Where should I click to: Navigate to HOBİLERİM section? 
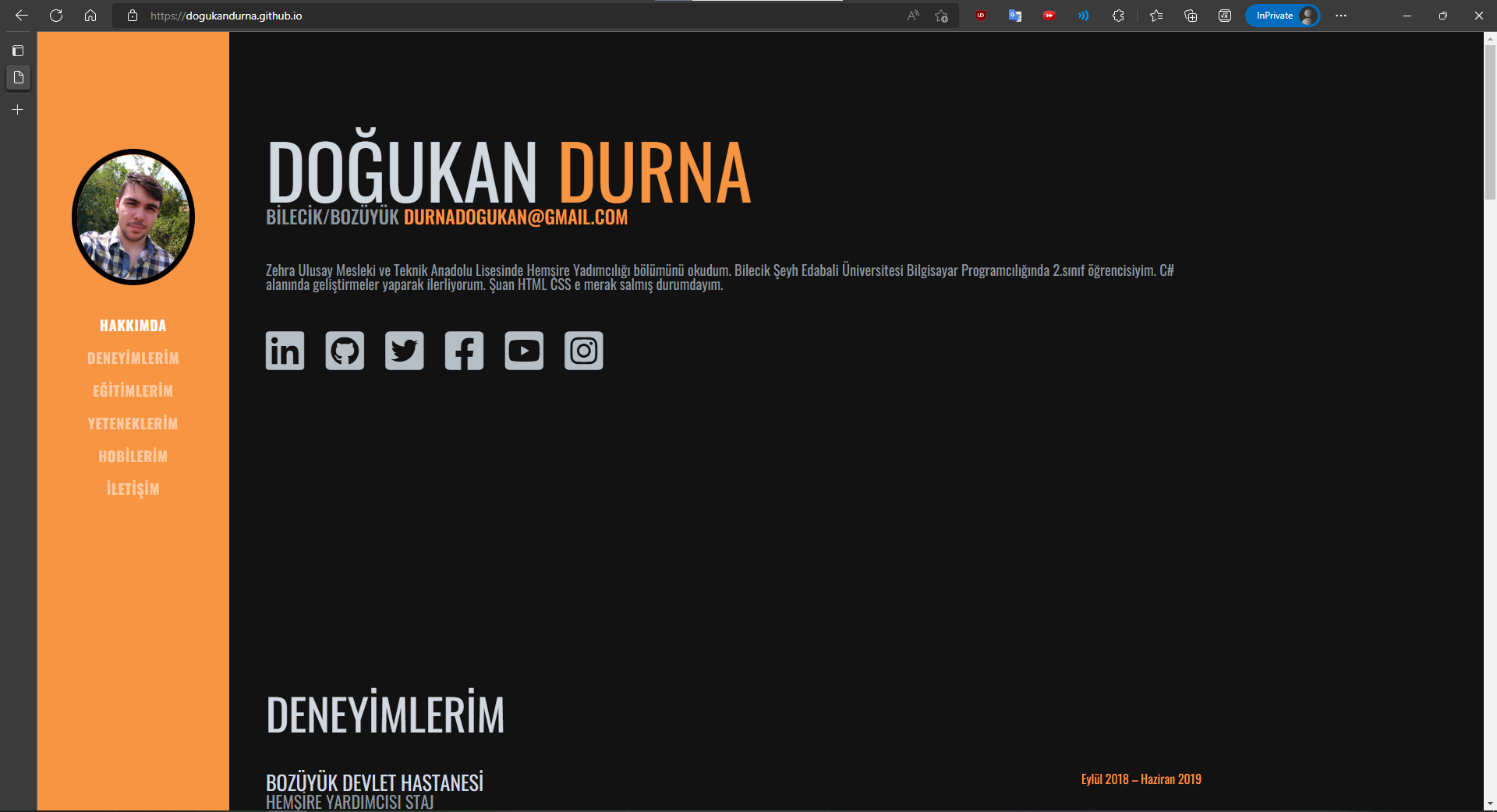pyautogui.click(x=133, y=457)
